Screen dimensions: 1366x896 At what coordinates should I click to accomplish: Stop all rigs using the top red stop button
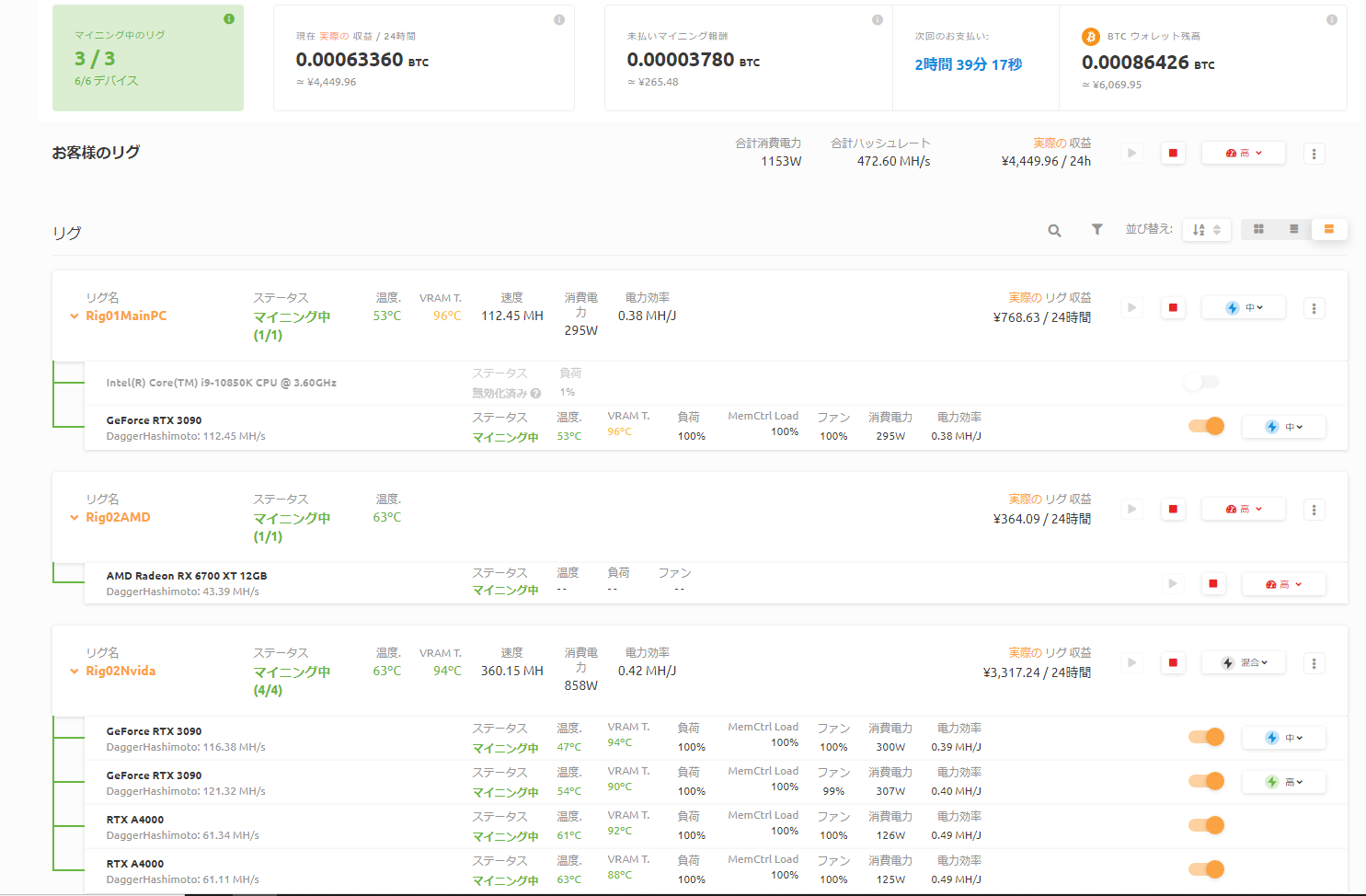pos(1173,154)
